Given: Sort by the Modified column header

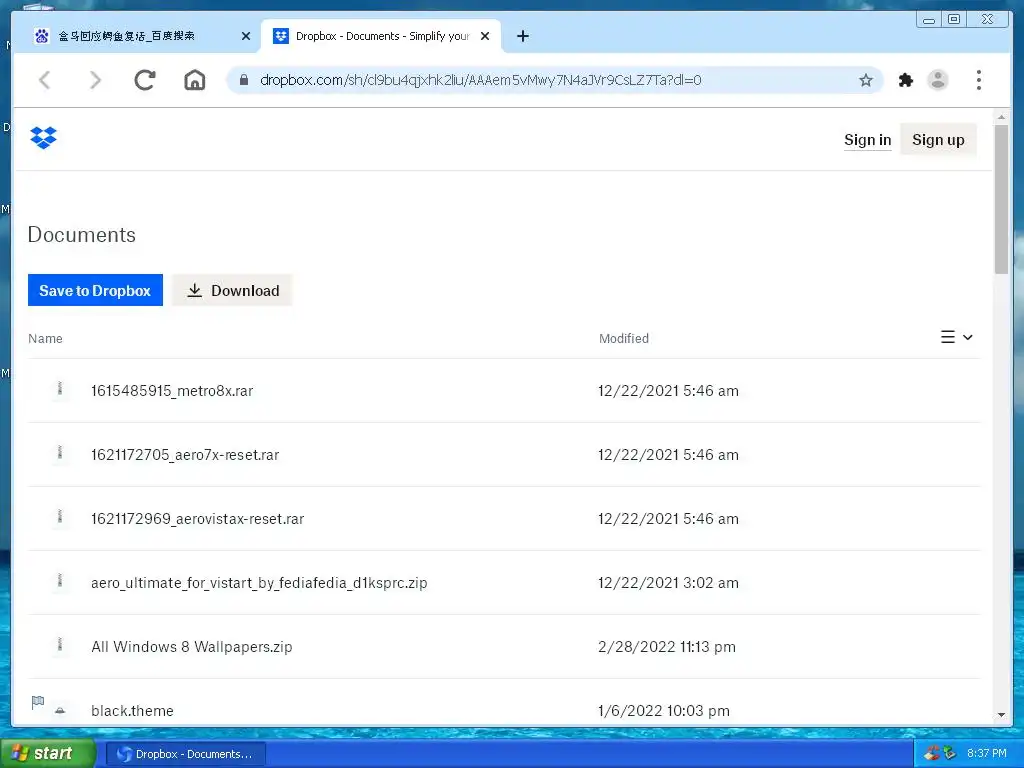Looking at the screenshot, I should [624, 338].
